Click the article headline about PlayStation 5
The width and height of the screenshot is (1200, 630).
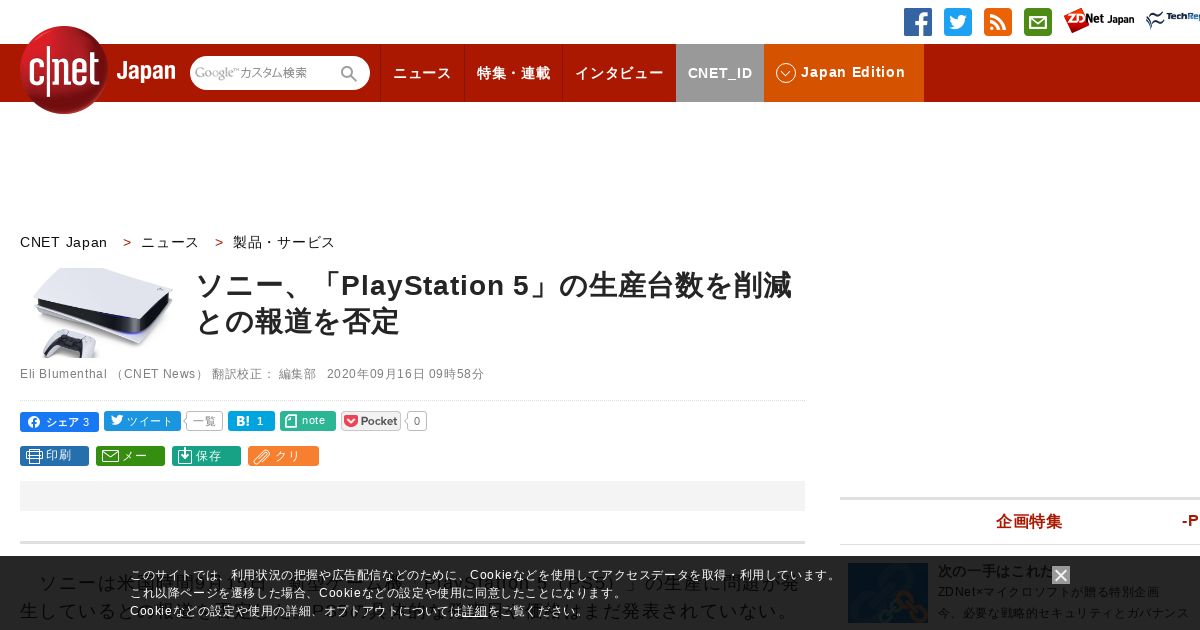click(494, 303)
